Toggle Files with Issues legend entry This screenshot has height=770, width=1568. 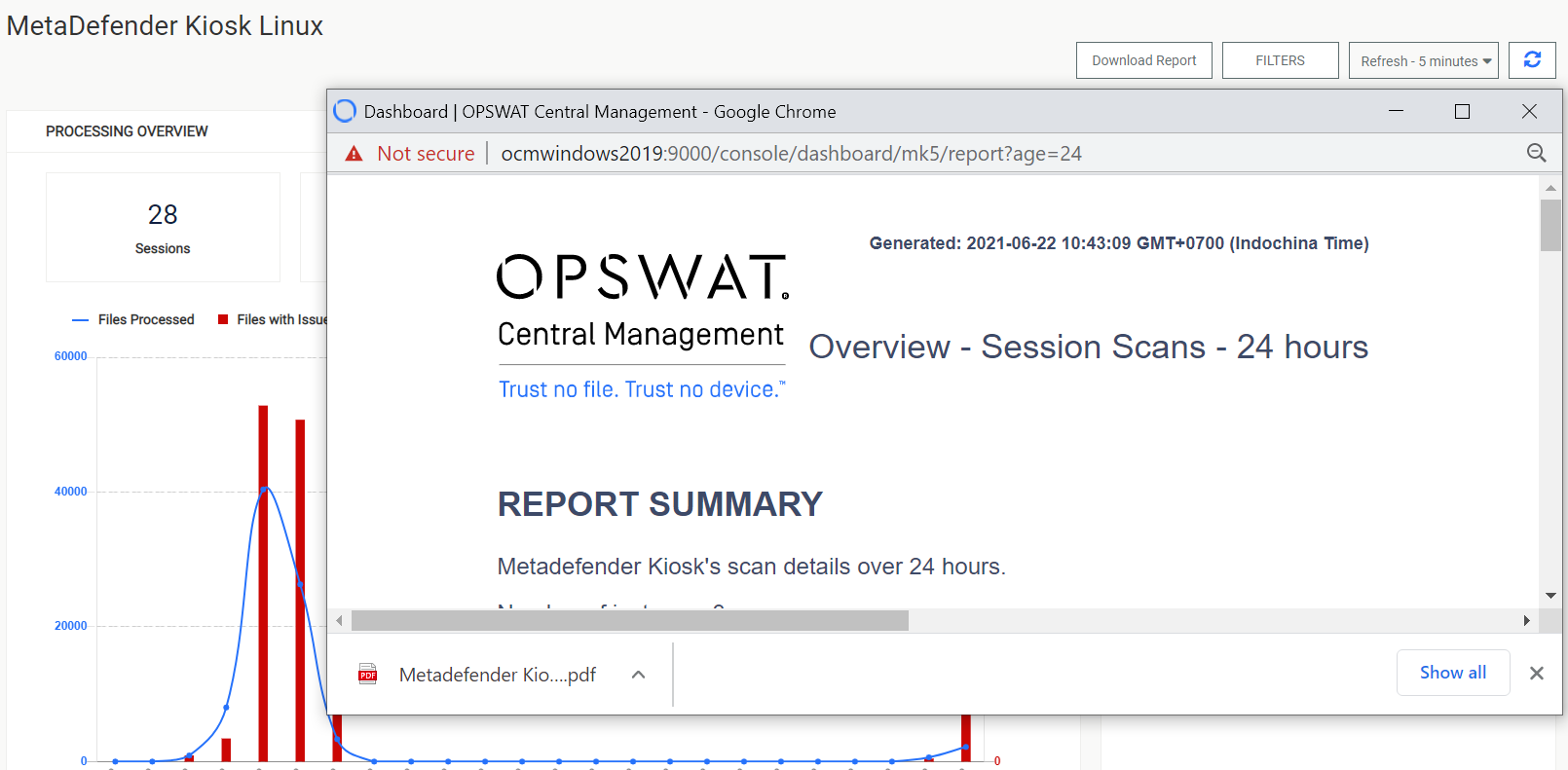click(x=273, y=319)
